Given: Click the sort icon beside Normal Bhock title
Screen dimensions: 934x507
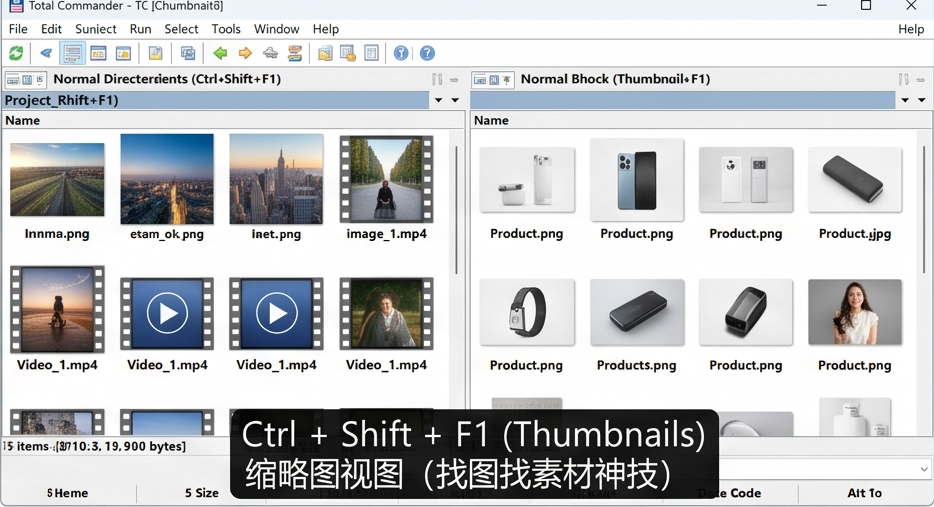Looking at the screenshot, I should (x=904, y=79).
